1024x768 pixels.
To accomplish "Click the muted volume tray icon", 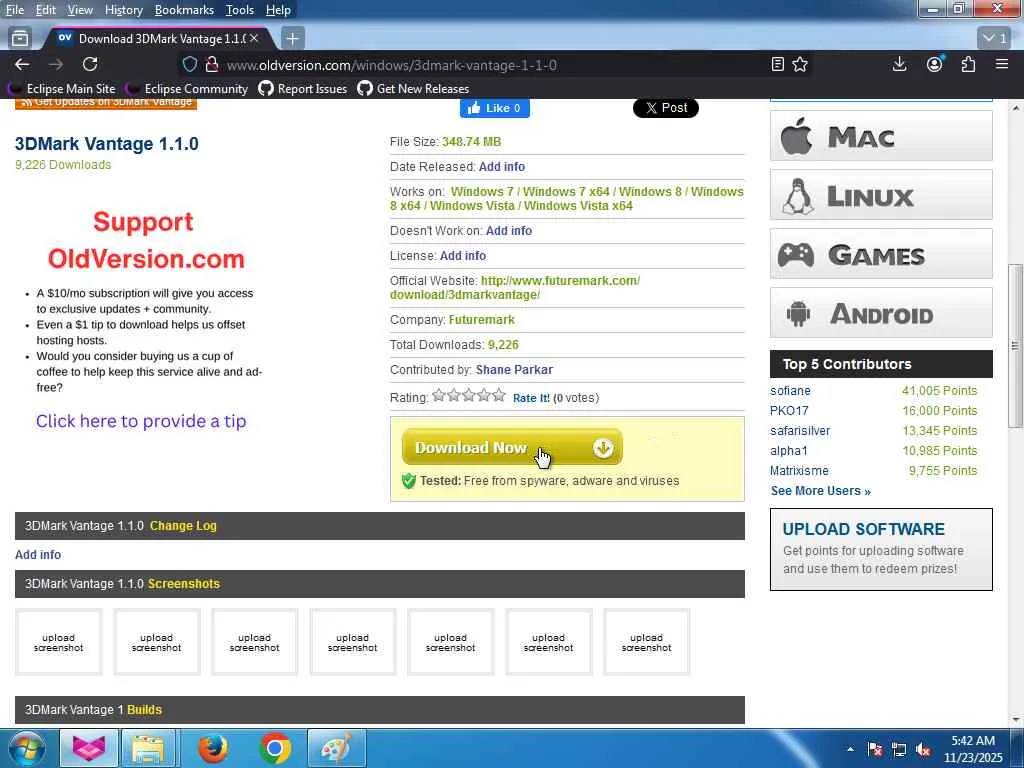I will tap(923, 750).
